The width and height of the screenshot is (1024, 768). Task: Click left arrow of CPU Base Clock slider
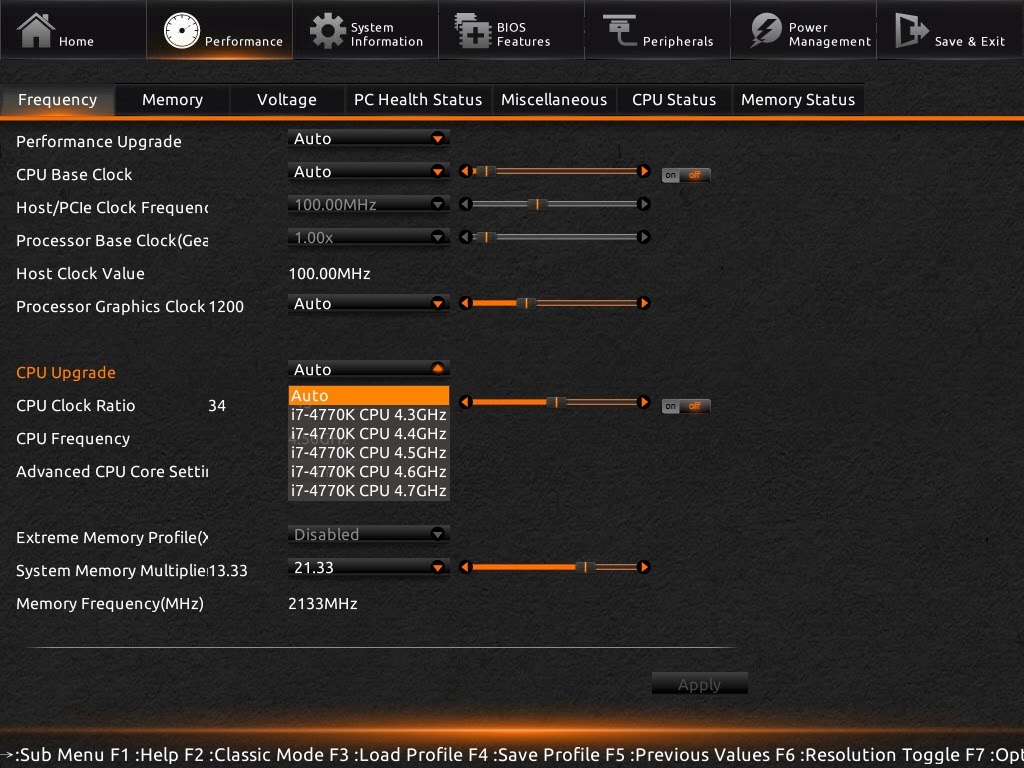point(465,171)
